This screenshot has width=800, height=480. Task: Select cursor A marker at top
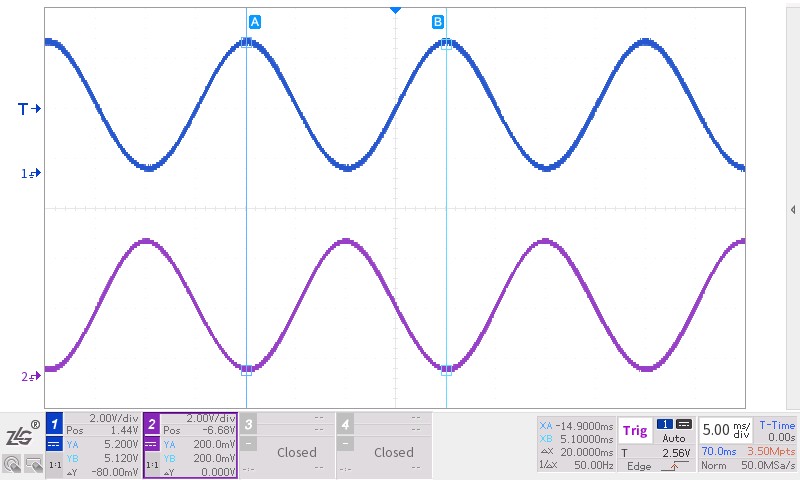tap(254, 22)
